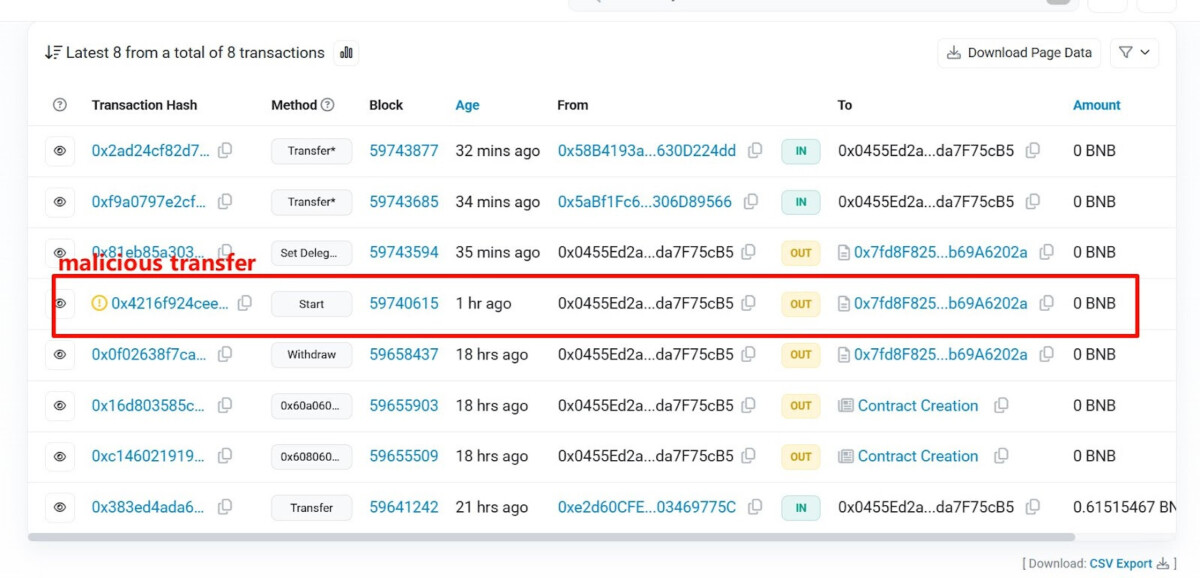Open transaction 0x4216f924cee link
This screenshot has width=1200, height=578.
(170, 303)
